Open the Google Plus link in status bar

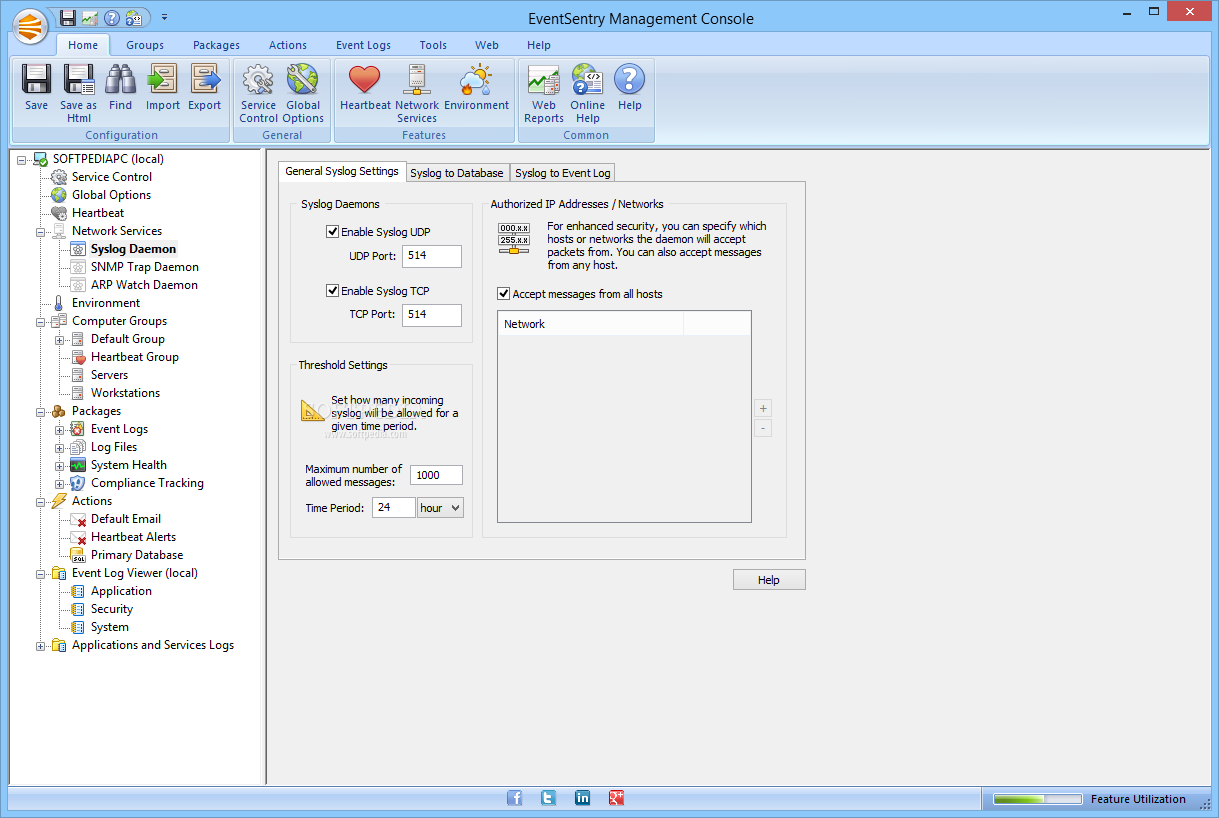coord(616,798)
